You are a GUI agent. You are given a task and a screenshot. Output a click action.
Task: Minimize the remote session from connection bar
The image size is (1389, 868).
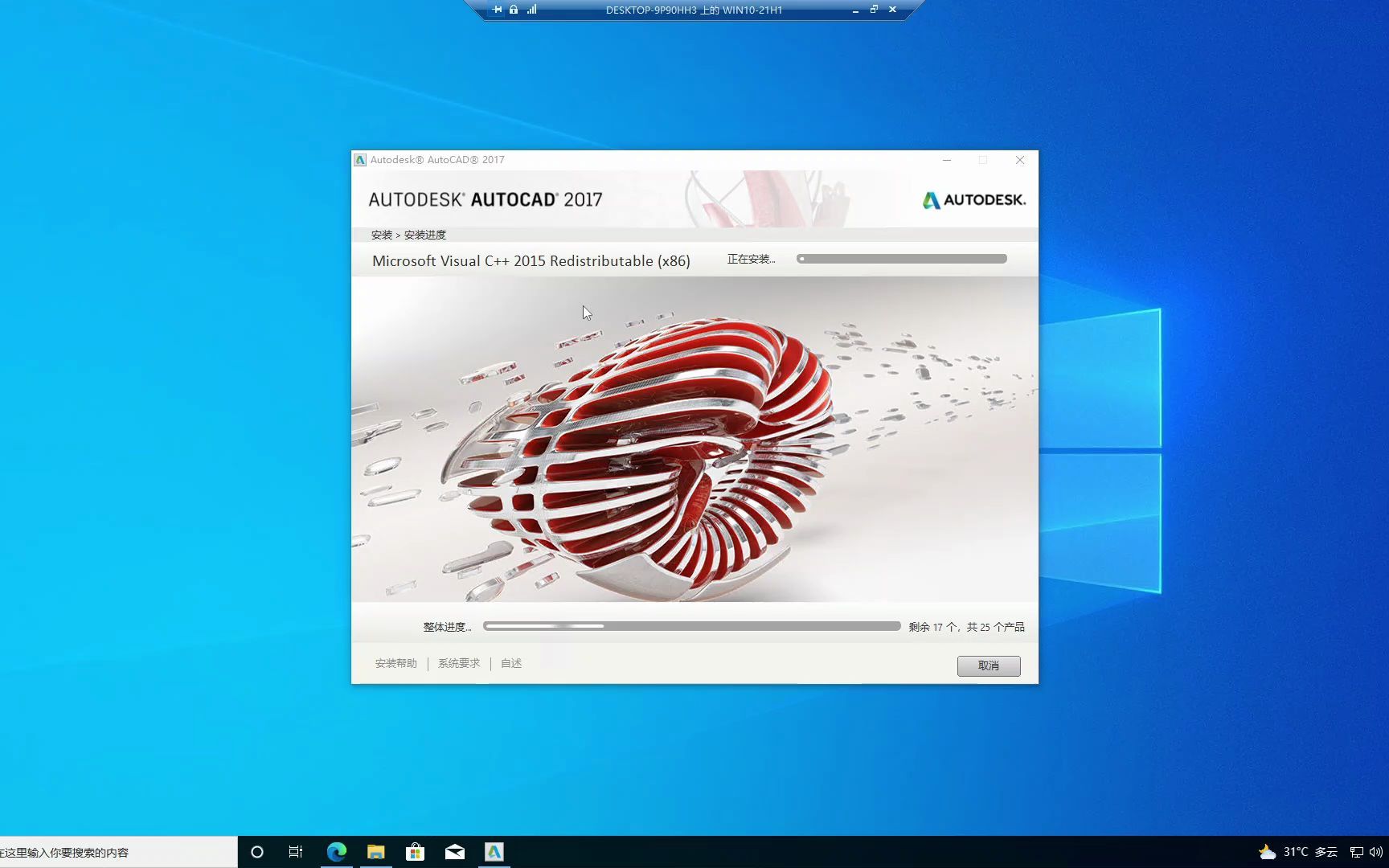pyautogui.click(x=855, y=10)
